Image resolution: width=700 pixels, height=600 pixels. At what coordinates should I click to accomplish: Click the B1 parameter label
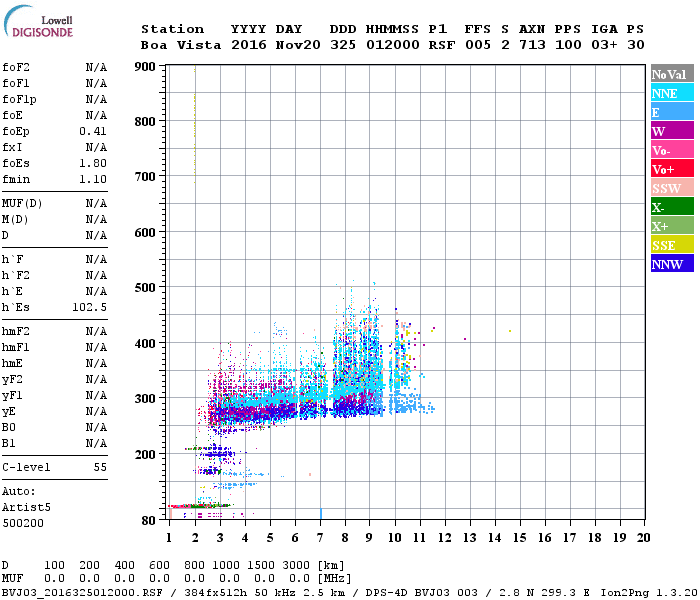[8, 443]
